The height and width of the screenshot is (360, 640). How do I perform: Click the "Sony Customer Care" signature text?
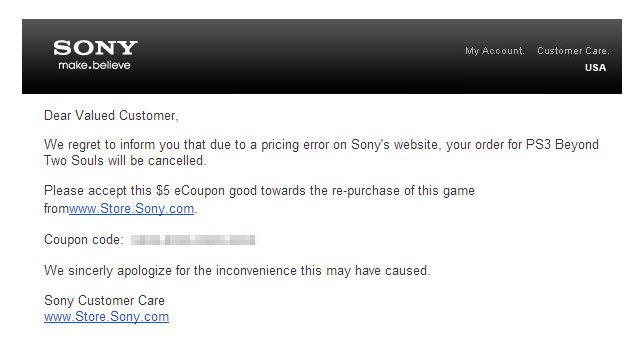pos(104,300)
